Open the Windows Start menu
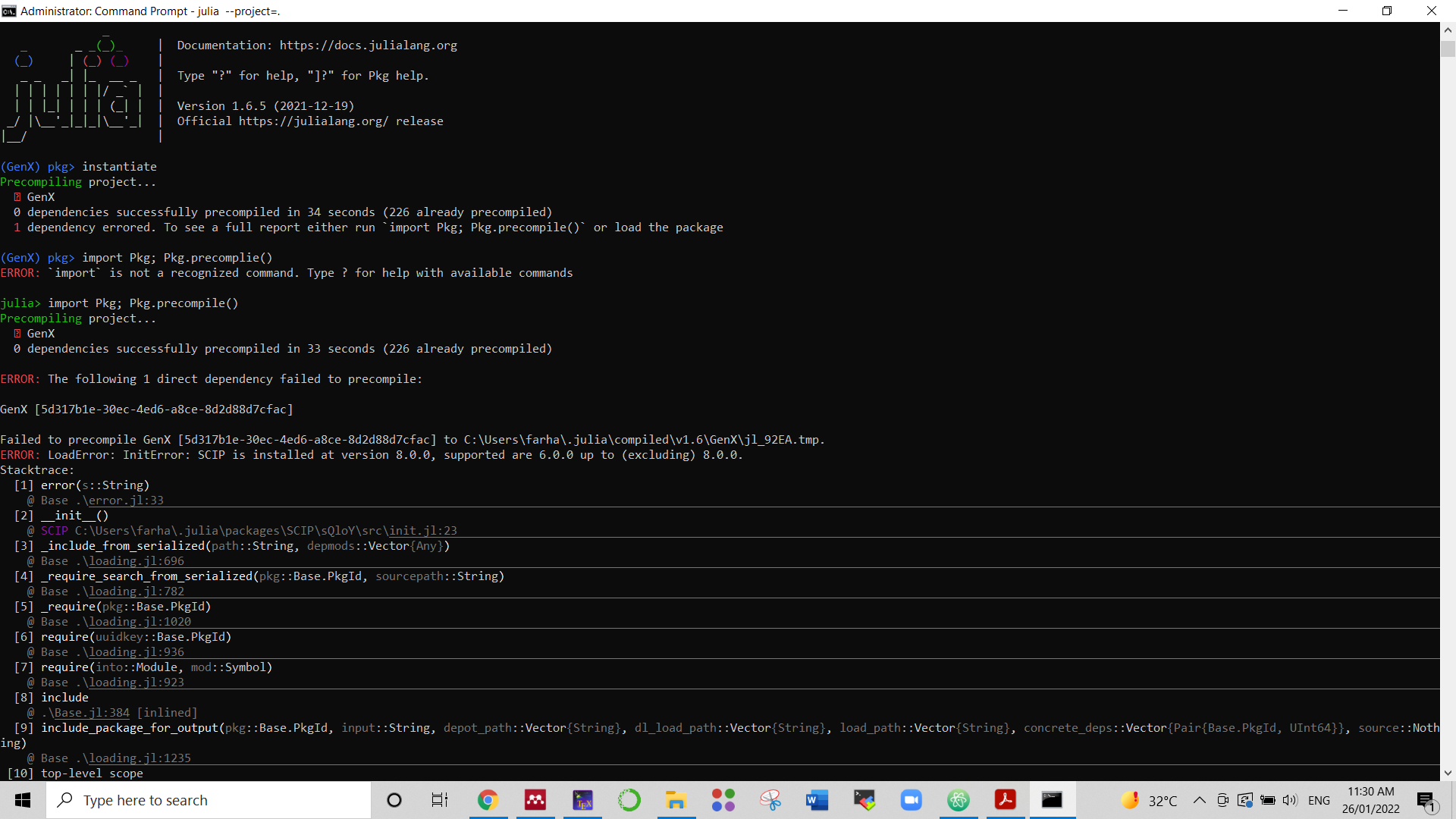This screenshot has width=1456, height=819. click(22, 800)
